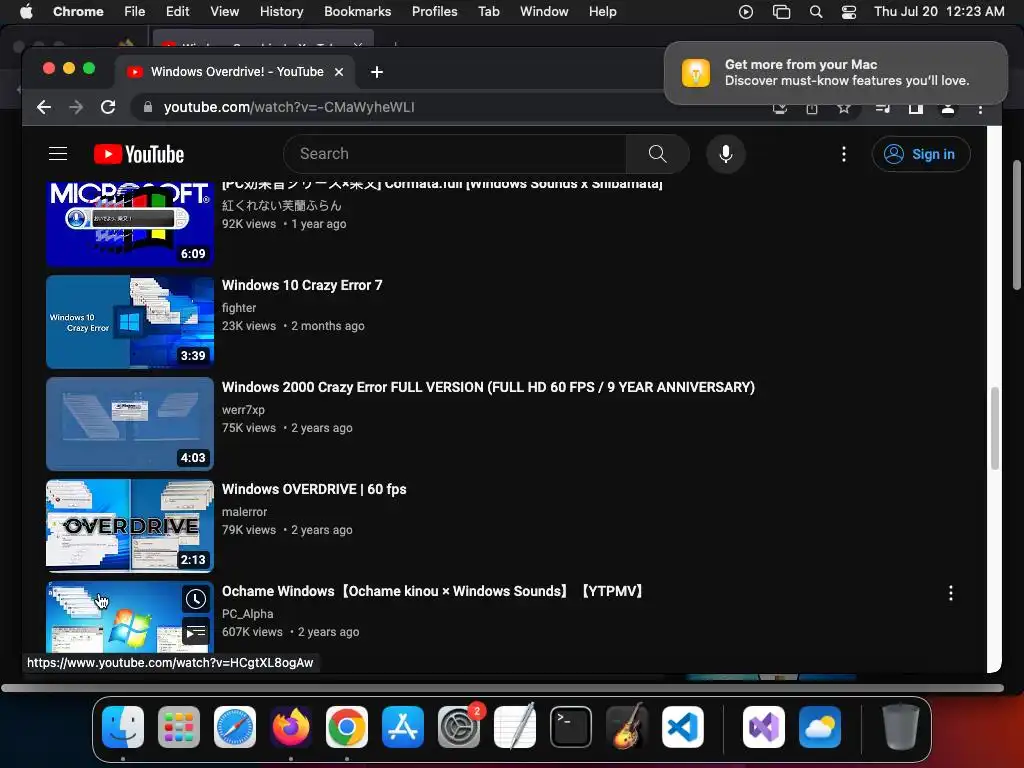Screen dimensions: 1024x768
Task: Go to the YouTube logo home link
Action: 139,154
